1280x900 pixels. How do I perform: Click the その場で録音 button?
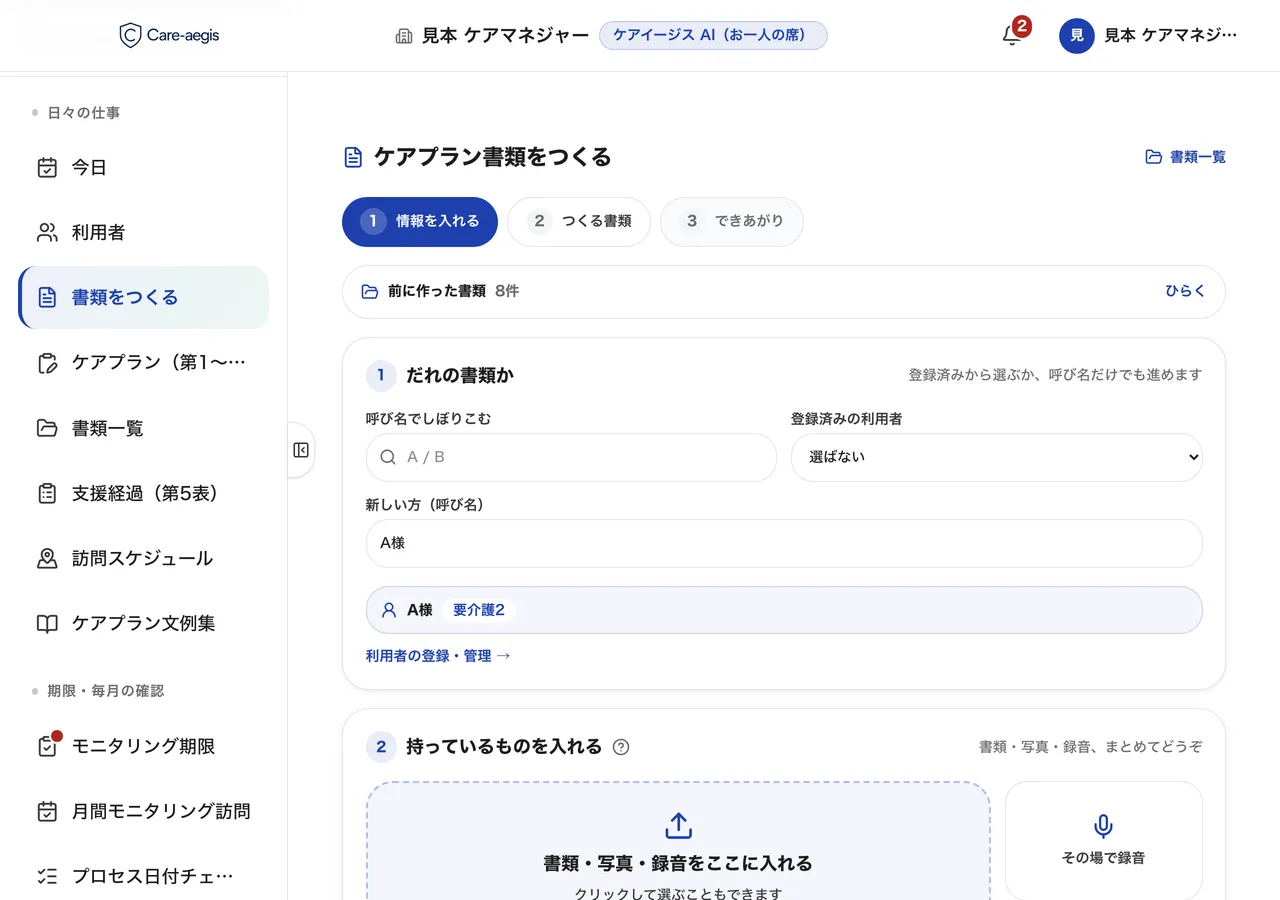tap(1103, 840)
